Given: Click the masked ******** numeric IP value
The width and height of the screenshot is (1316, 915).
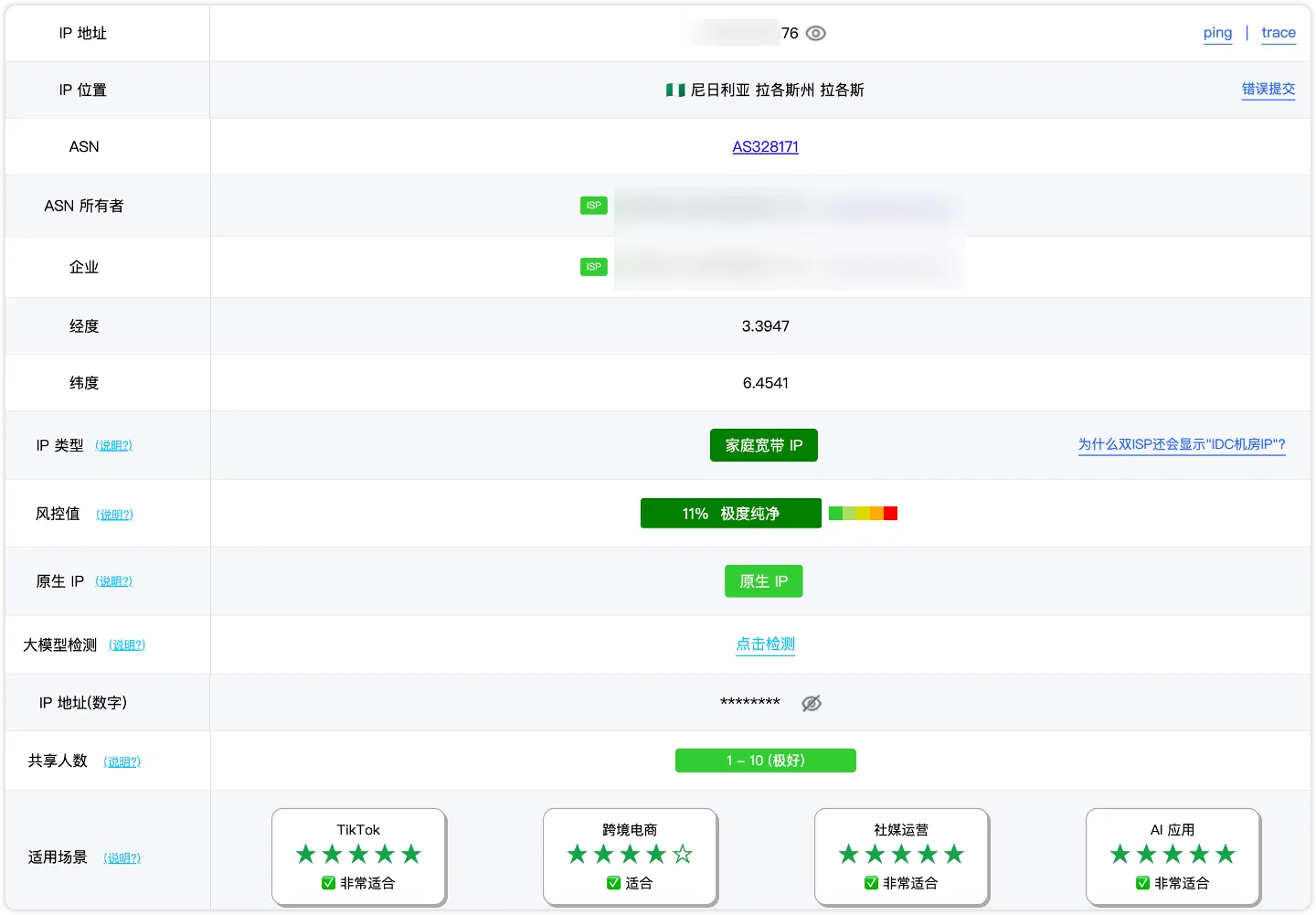Looking at the screenshot, I should point(750,703).
